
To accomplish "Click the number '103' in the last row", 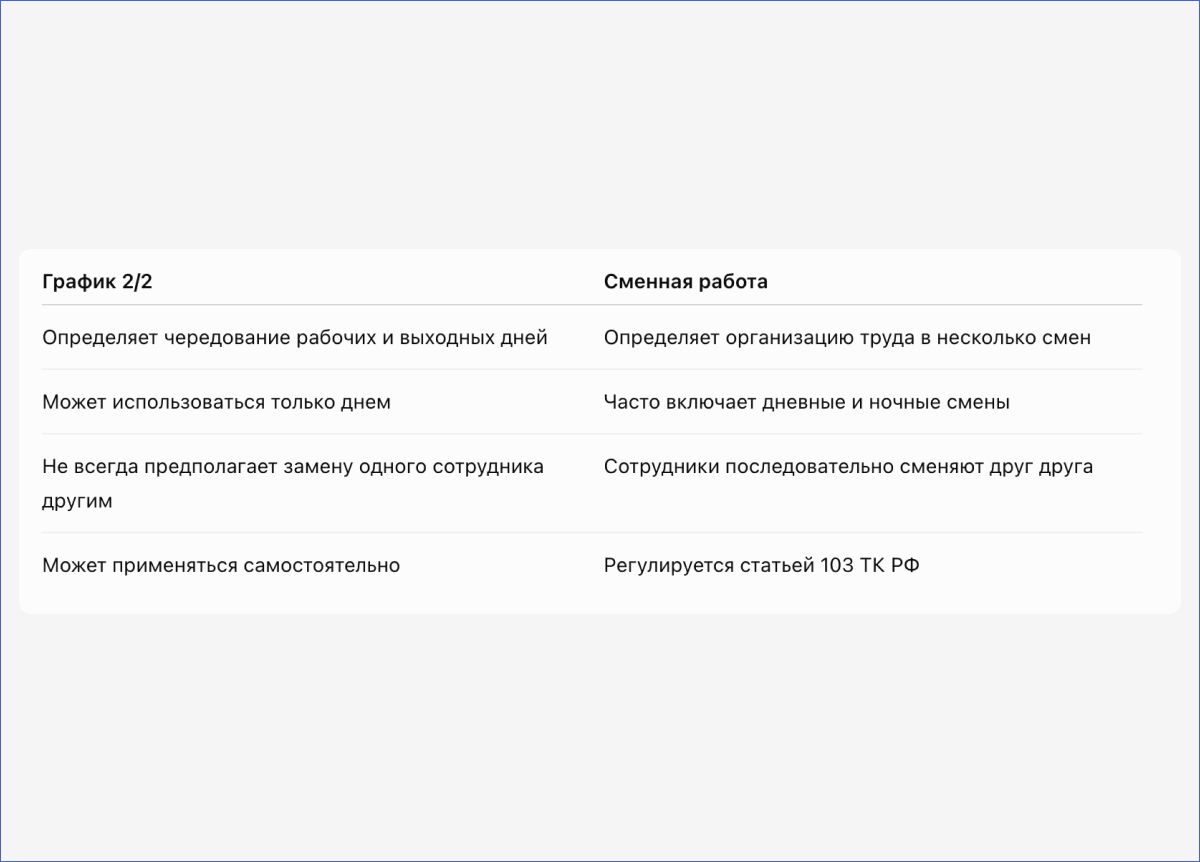I will [836, 566].
